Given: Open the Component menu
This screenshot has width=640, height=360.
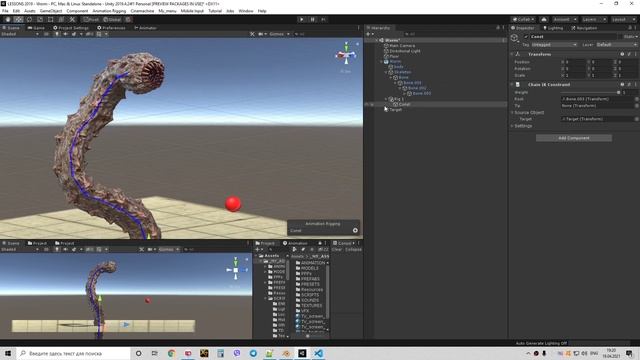Looking at the screenshot, I should 77,11.
